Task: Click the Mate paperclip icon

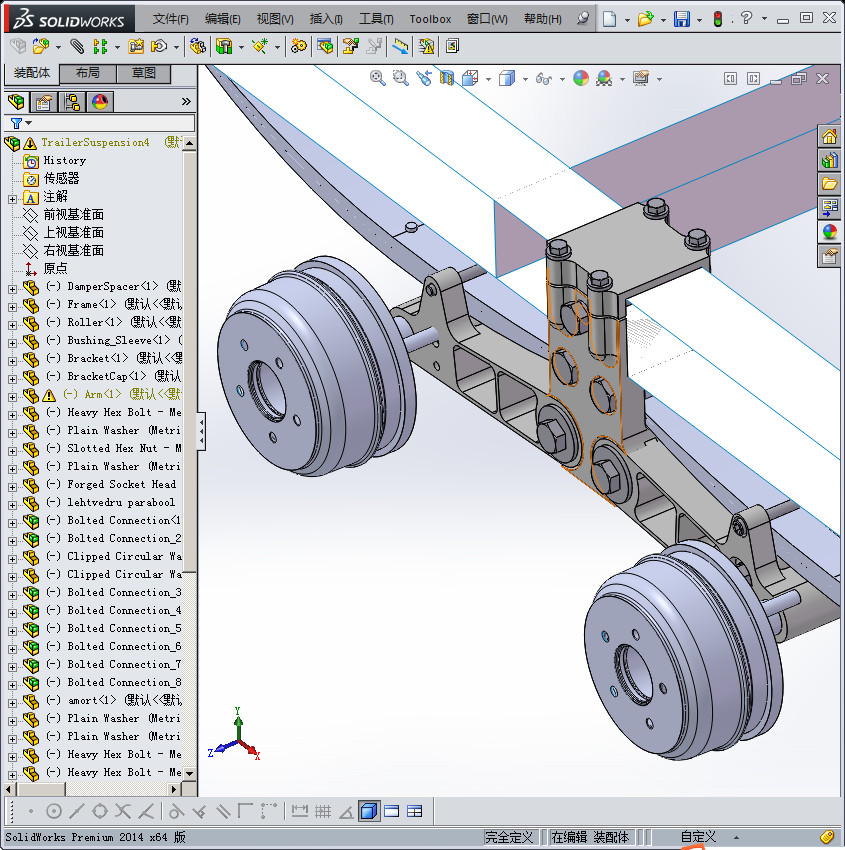Action: click(x=77, y=47)
